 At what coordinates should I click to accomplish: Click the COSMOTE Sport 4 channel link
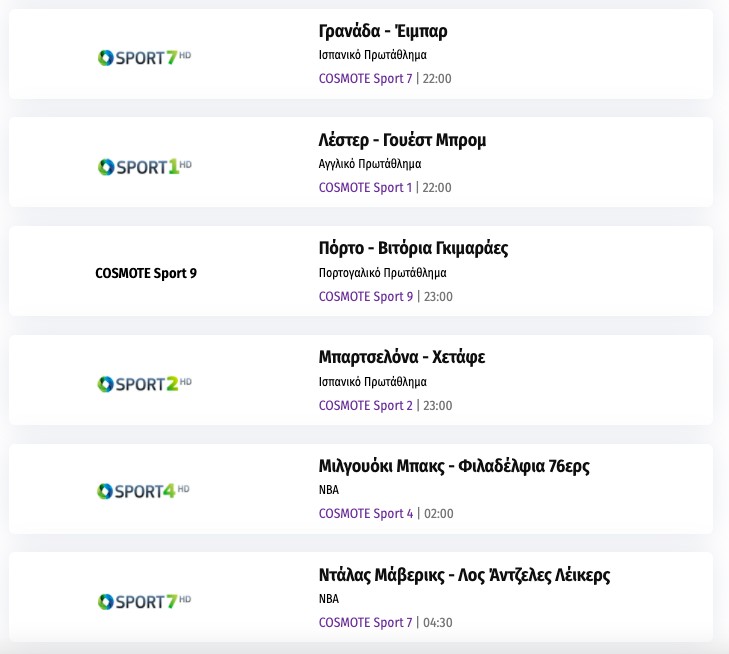pos(365,514)
